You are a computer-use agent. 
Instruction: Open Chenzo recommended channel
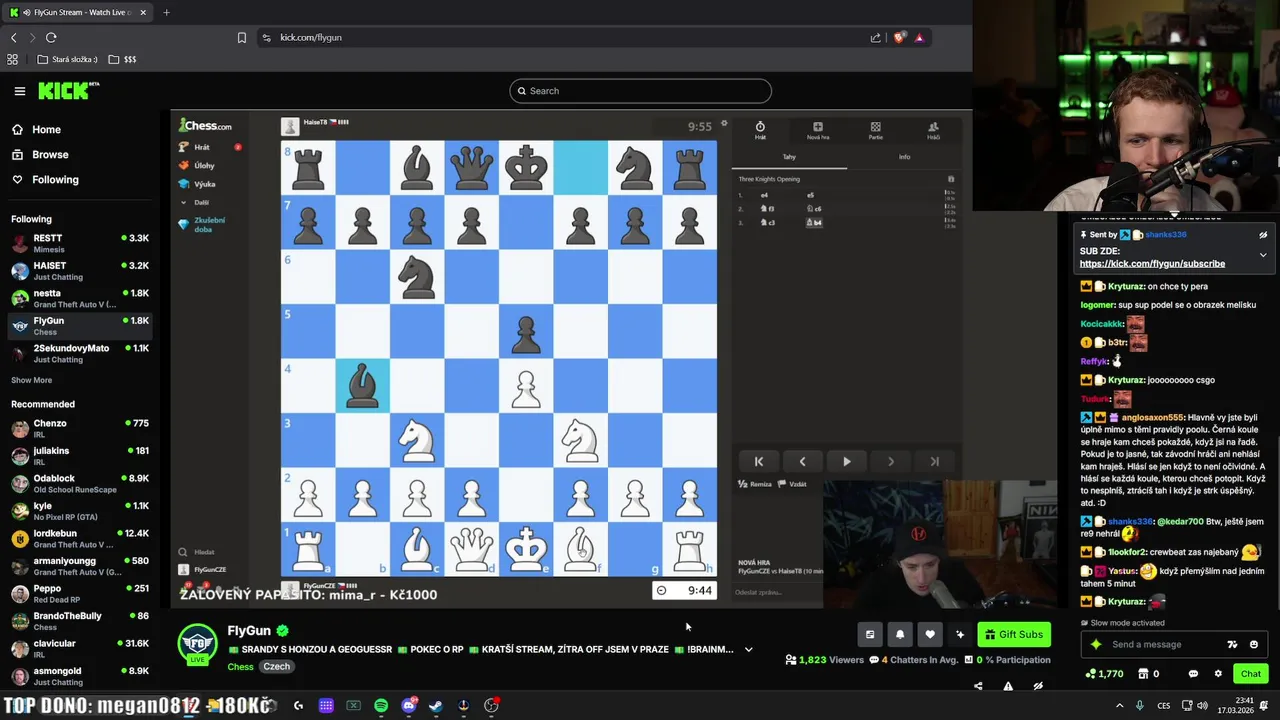(x=80, y=428)
